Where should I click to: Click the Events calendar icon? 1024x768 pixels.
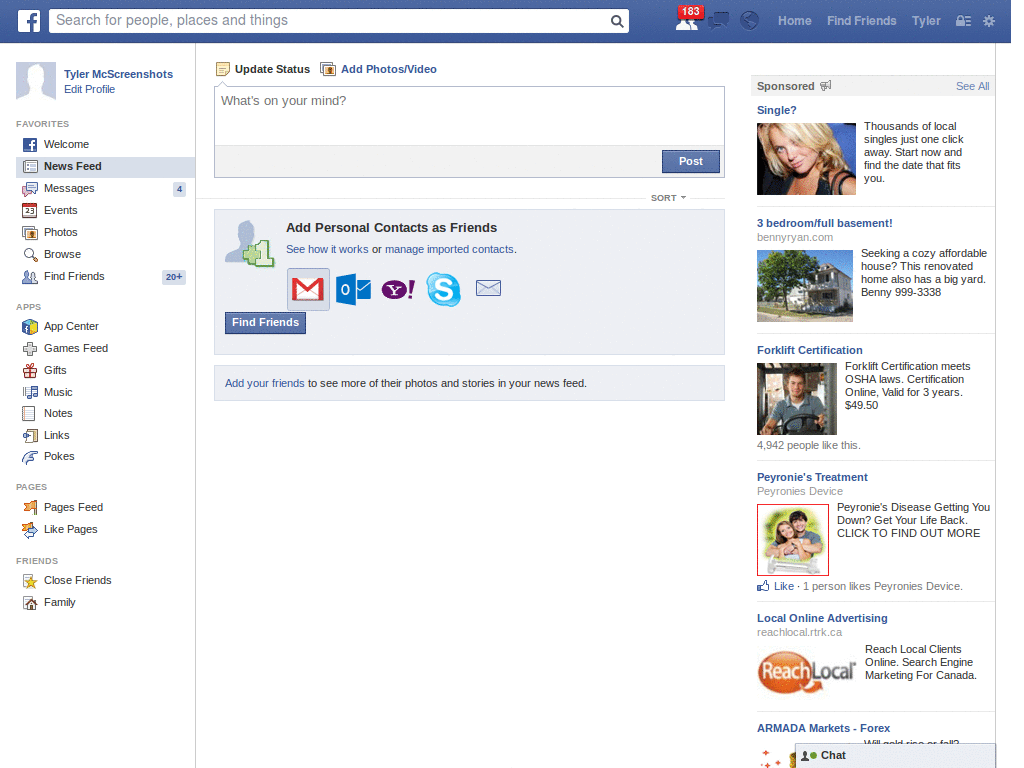[x=30, y=210]
